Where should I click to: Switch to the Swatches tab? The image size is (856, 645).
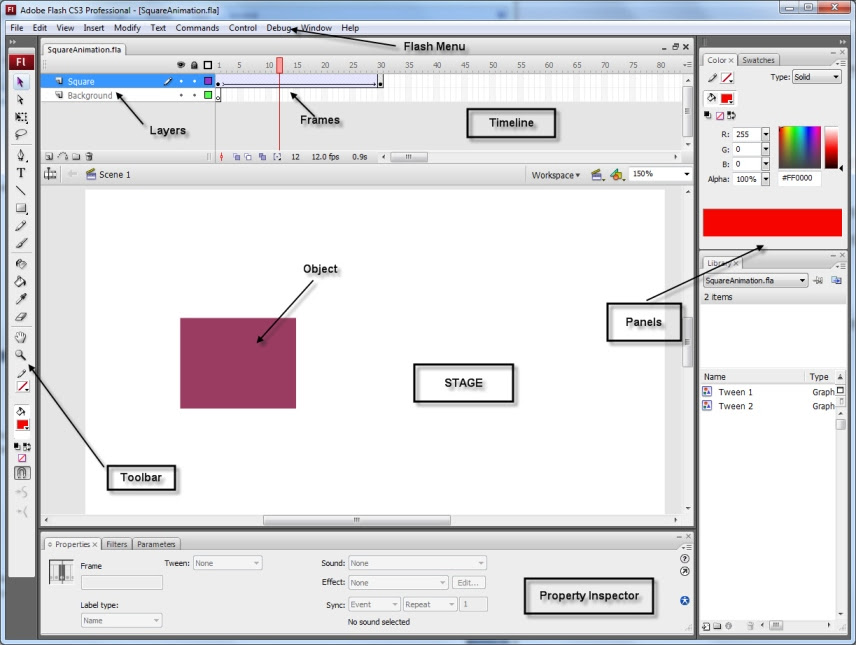point(758,60)
